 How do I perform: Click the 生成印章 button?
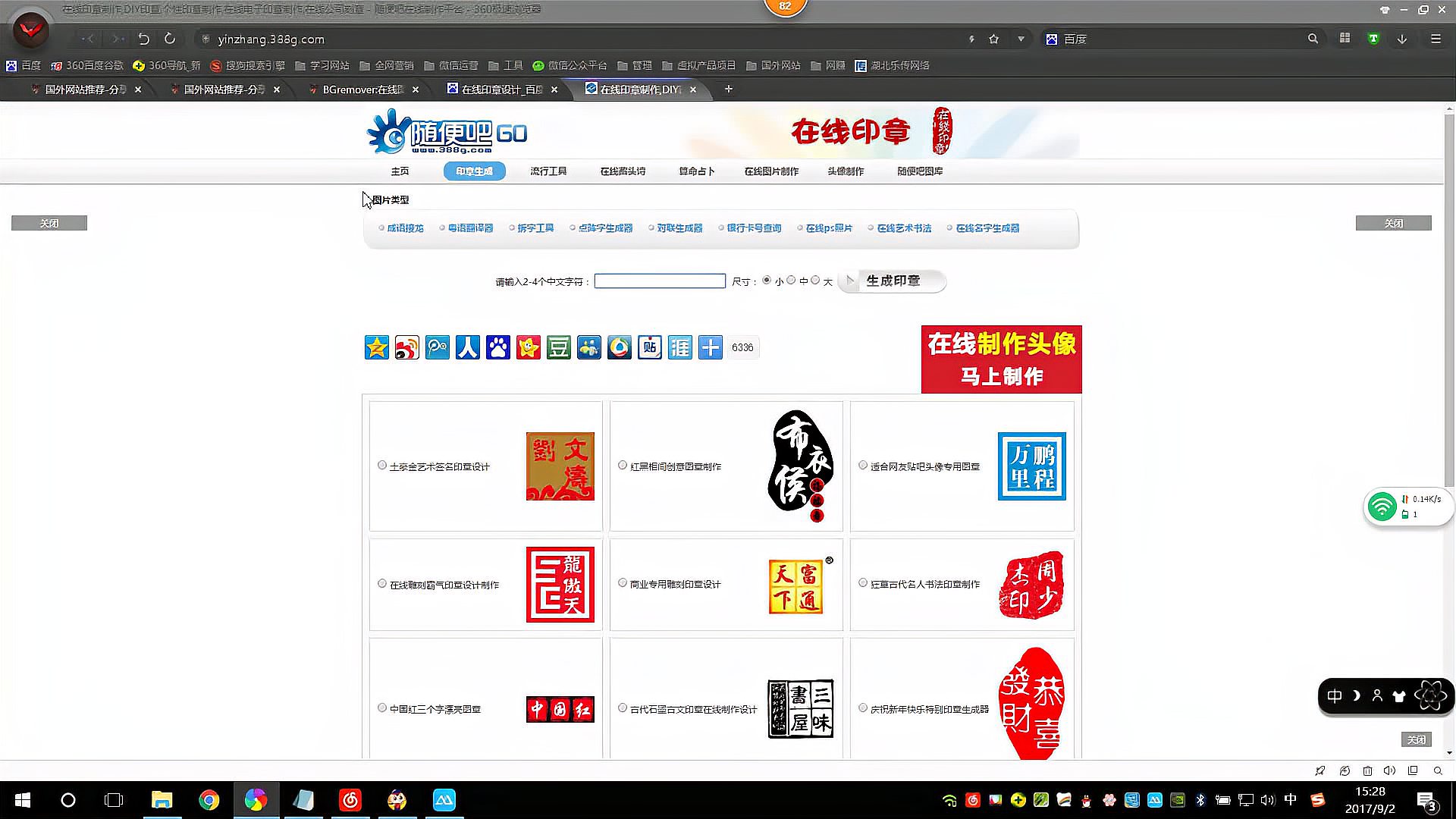[893, 281]
